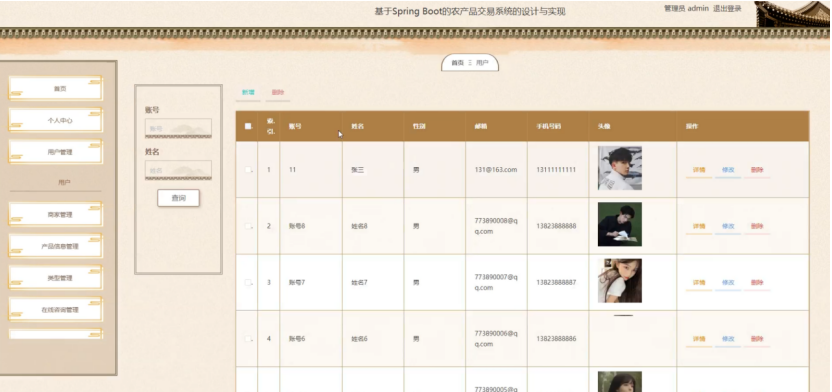Open the avatar photo of user 张三

(620, 168)
